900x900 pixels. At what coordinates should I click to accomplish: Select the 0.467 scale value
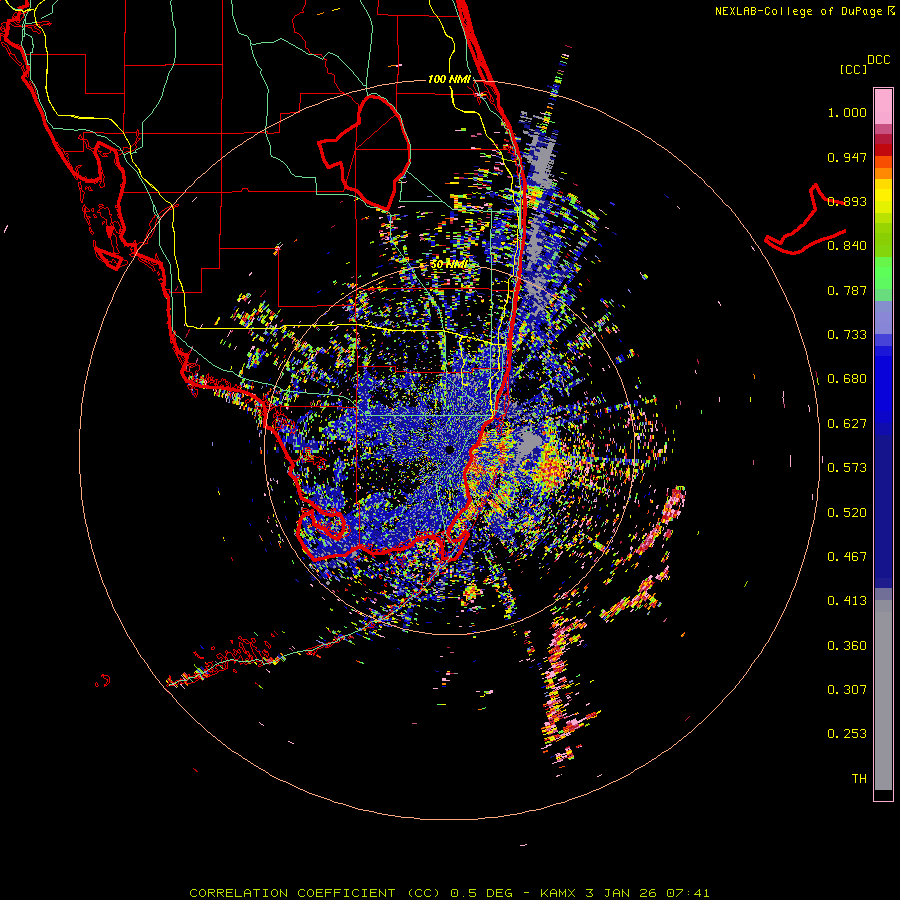(847, 557)
